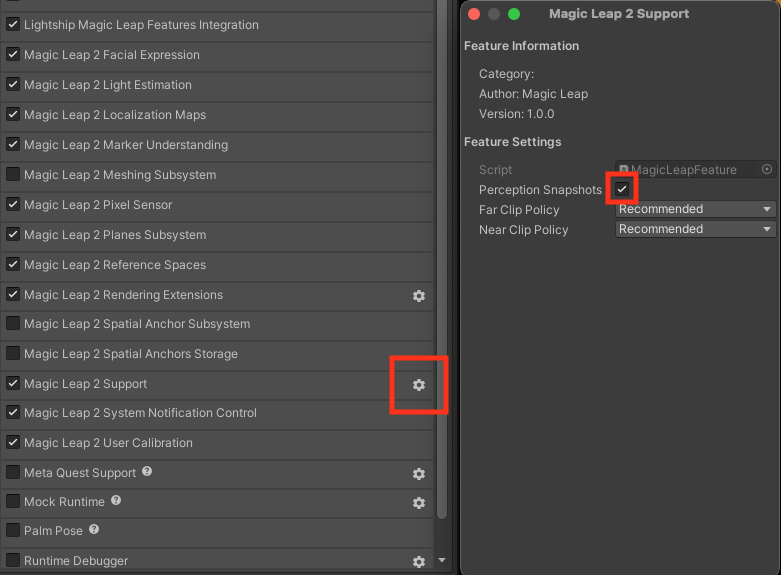Click the Script label in Feature Settings
This screenshot has width=781, height=575.
click(x=496, y=170)
